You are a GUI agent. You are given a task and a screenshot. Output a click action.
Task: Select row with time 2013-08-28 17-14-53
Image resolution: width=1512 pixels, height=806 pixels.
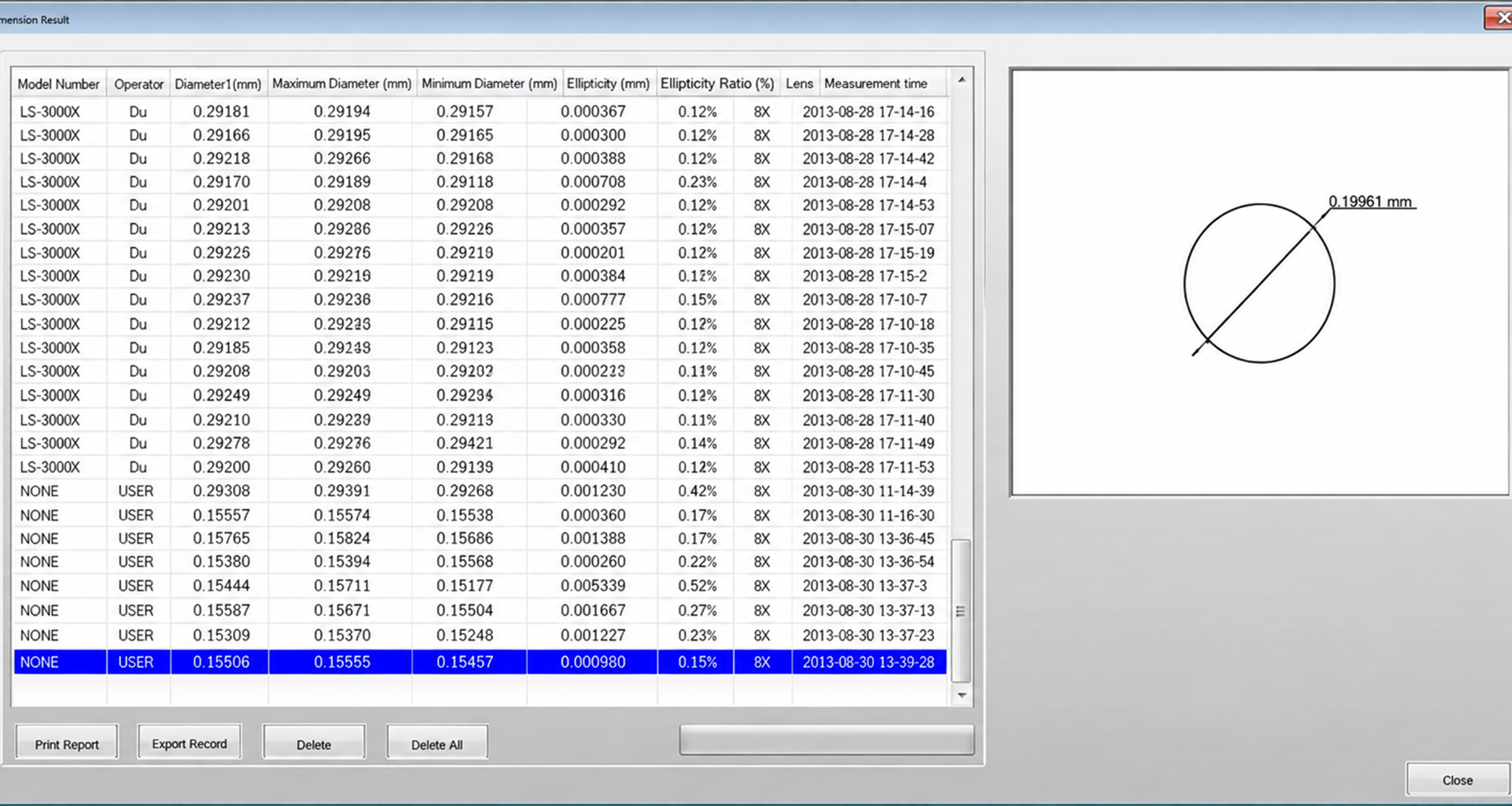click(480, 204)
